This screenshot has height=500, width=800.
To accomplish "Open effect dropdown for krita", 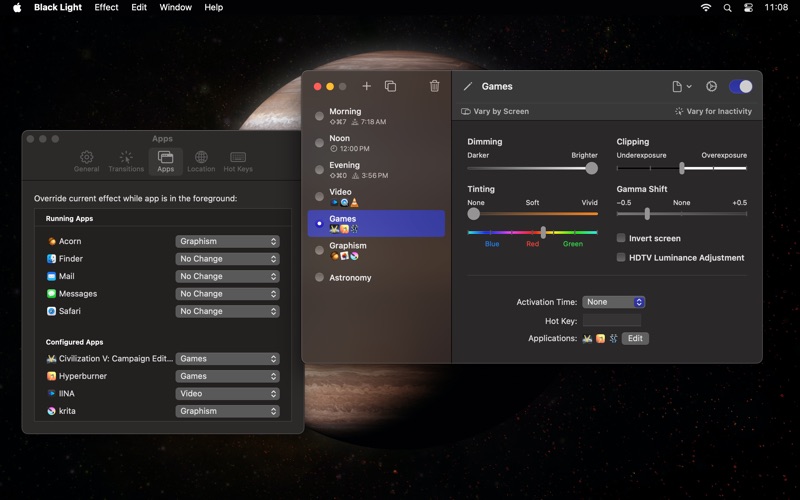I will click(228, 411).
